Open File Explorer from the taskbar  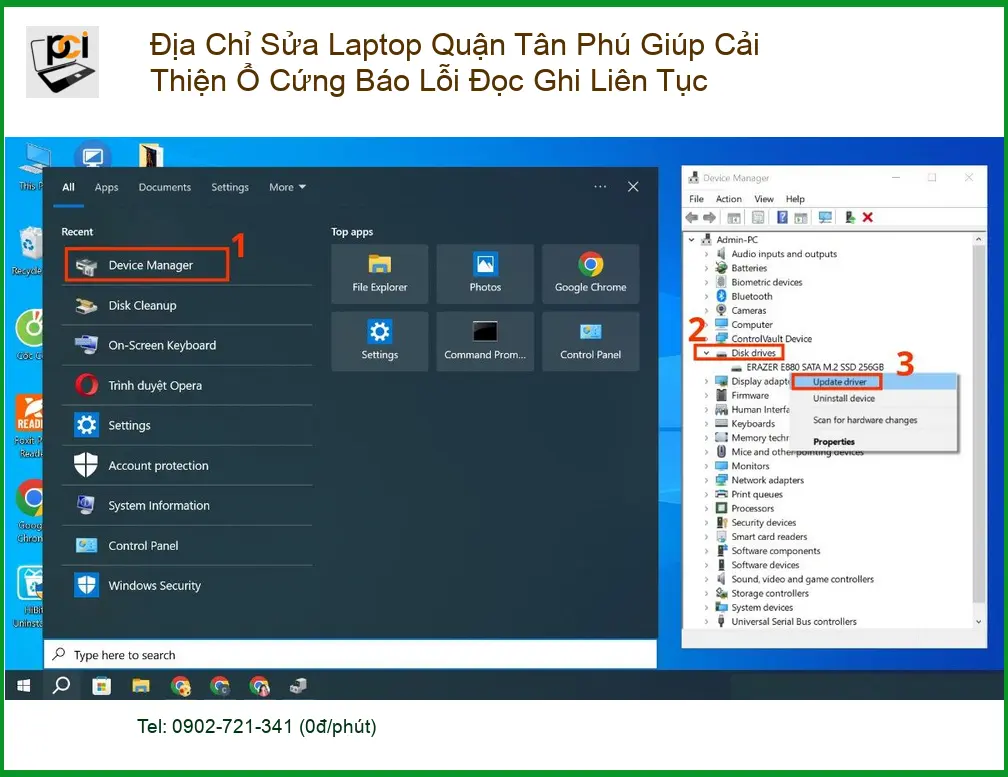coord(141,686)
